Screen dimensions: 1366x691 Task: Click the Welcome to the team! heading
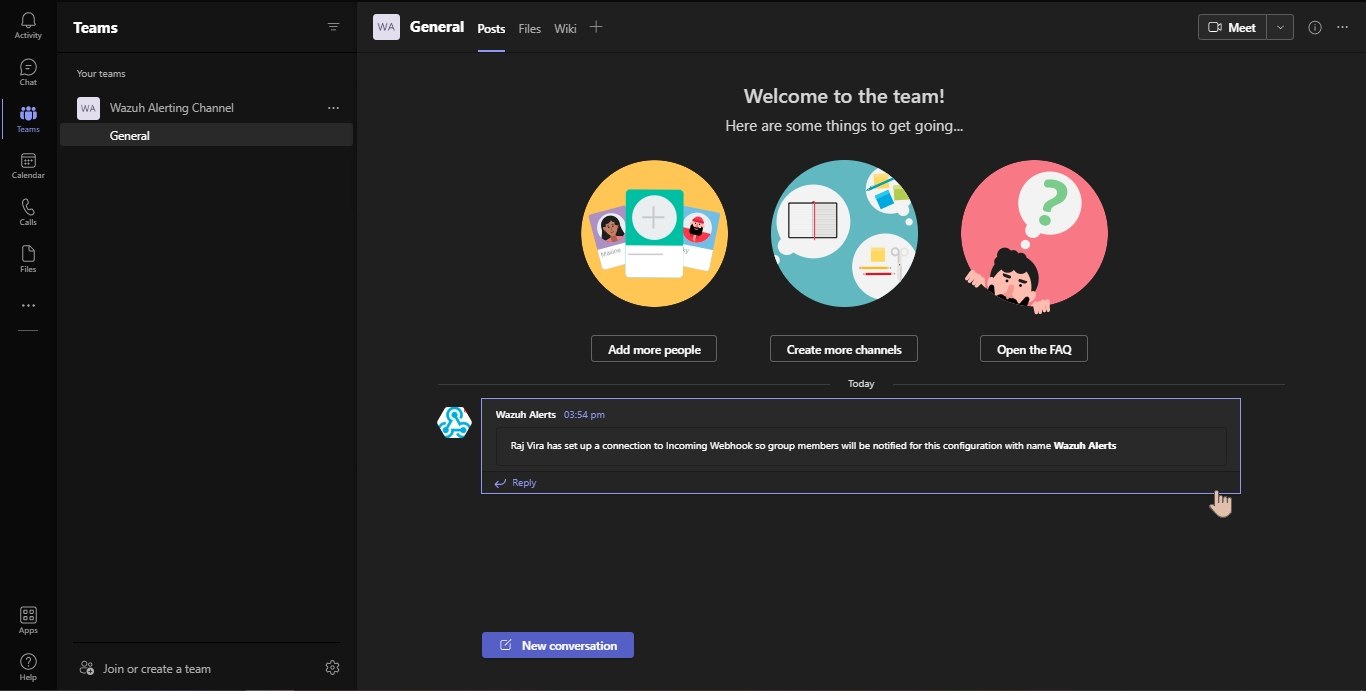pyautogui.click(x=844, y=96)
